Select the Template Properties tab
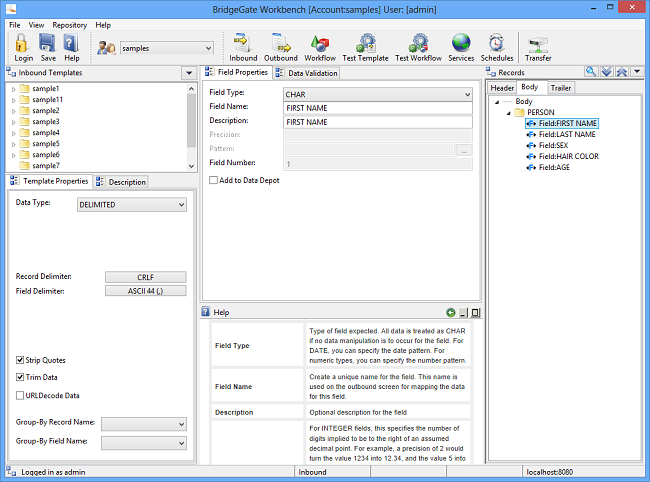 coord(50,181)
